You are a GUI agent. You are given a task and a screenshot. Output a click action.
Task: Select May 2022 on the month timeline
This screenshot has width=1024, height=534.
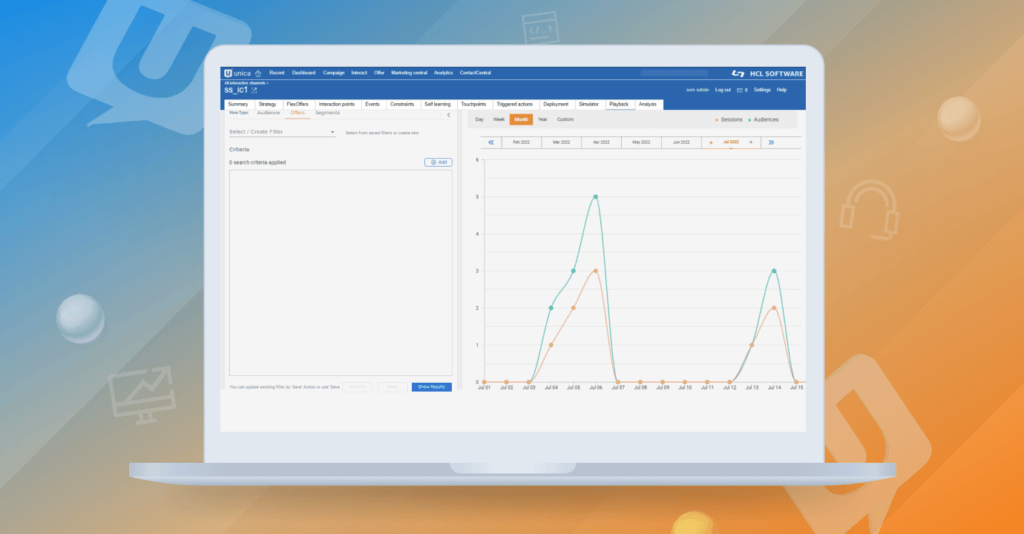[641, 143]
